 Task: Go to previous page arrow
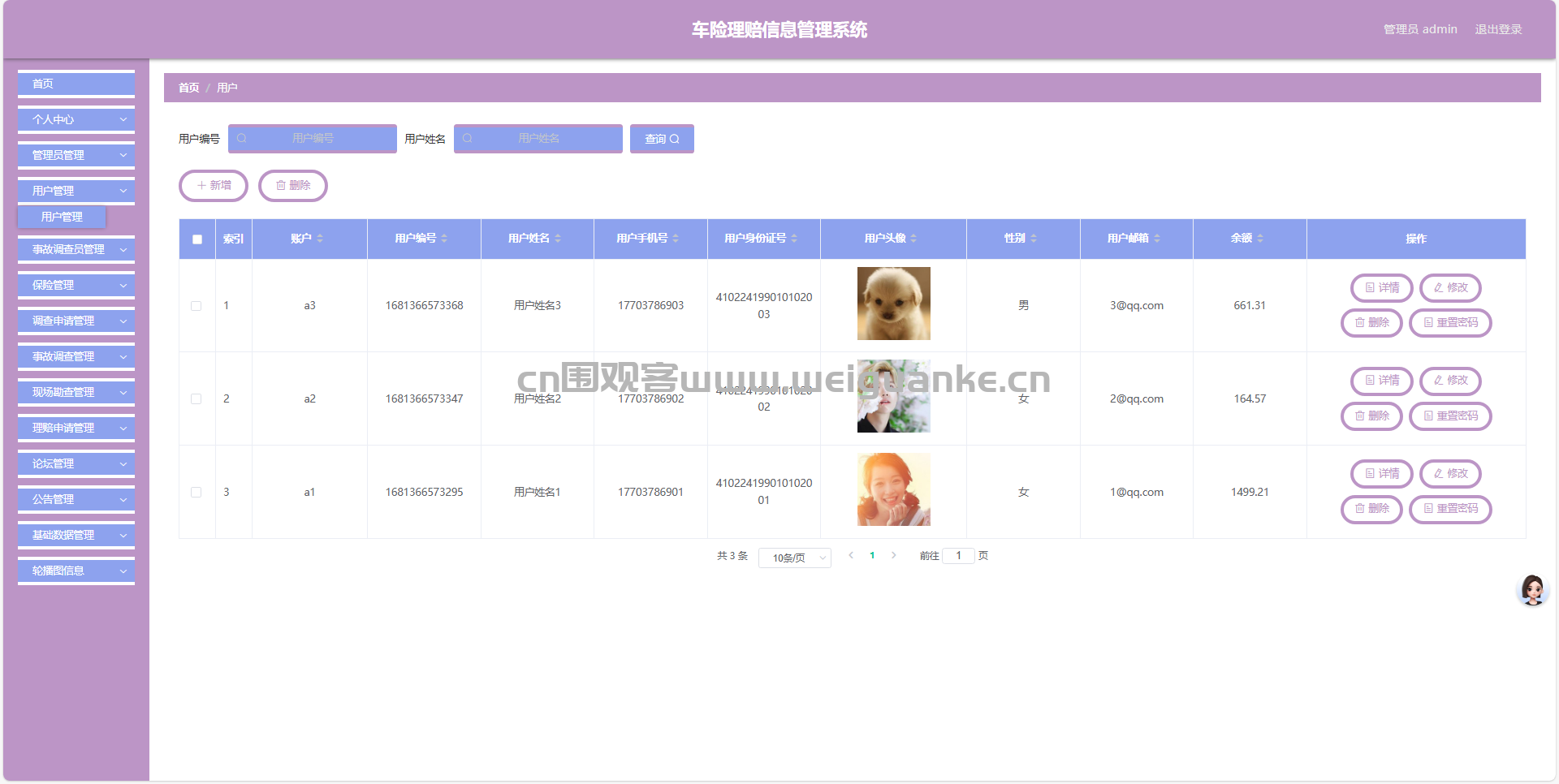[x=851, y=556]
